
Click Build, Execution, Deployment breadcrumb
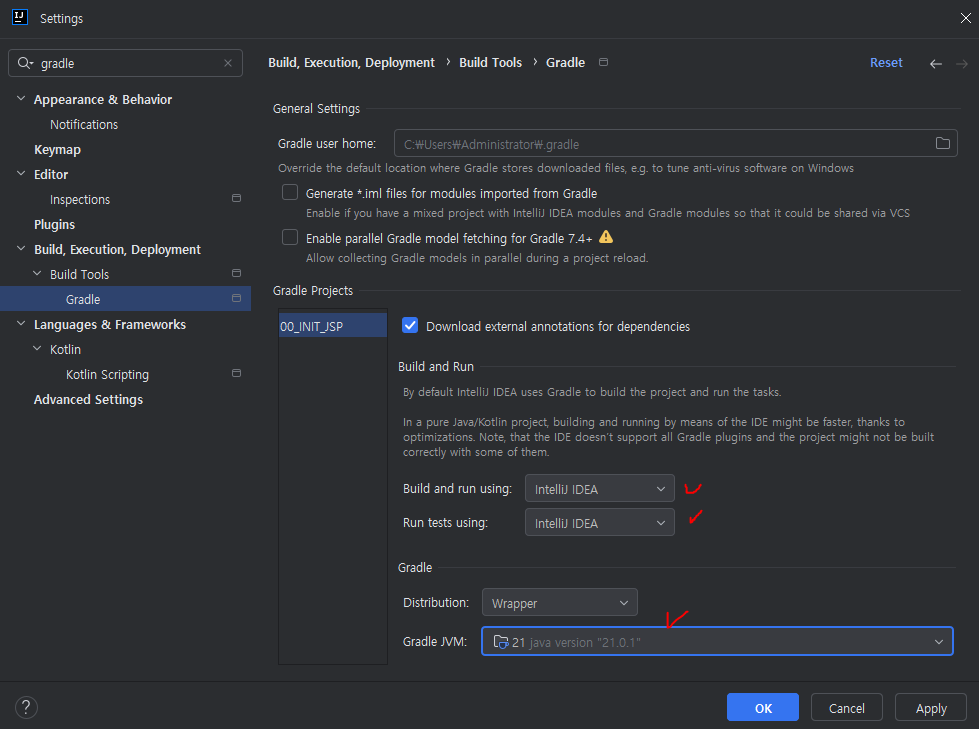click(352, 62)
